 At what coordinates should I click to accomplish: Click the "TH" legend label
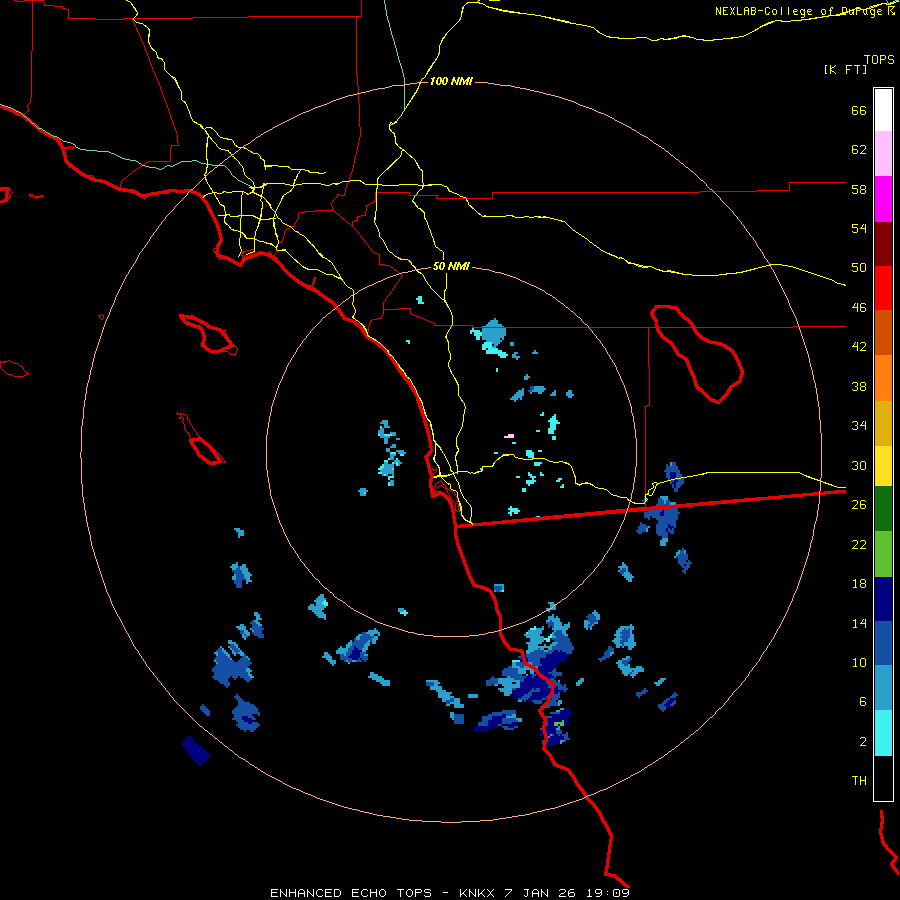tap(859, 781)
